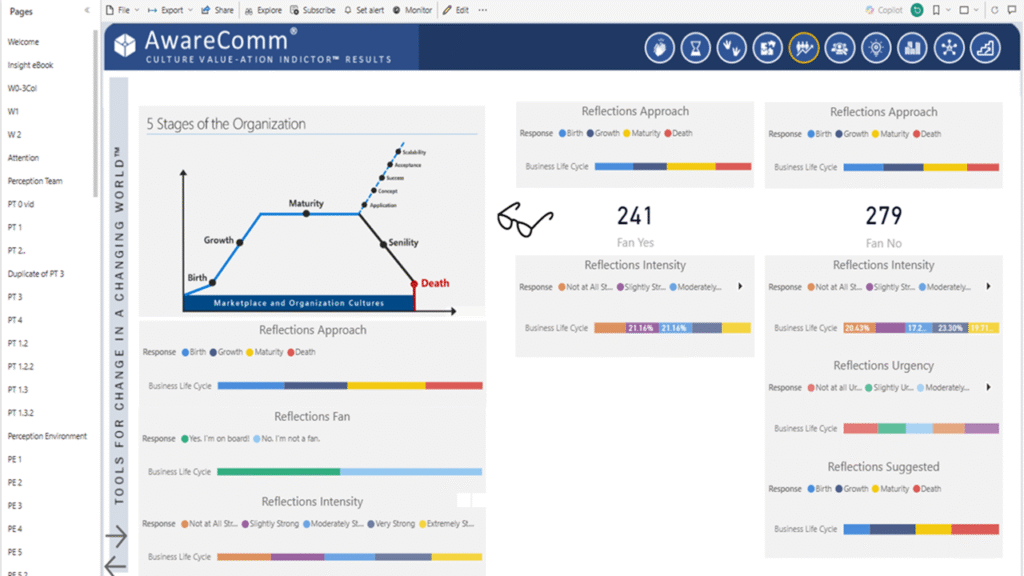Screen dimensions: 1024x576
Task: Click green 'Yes' segment in Reflections Fan bar
Action: point(278,472)
